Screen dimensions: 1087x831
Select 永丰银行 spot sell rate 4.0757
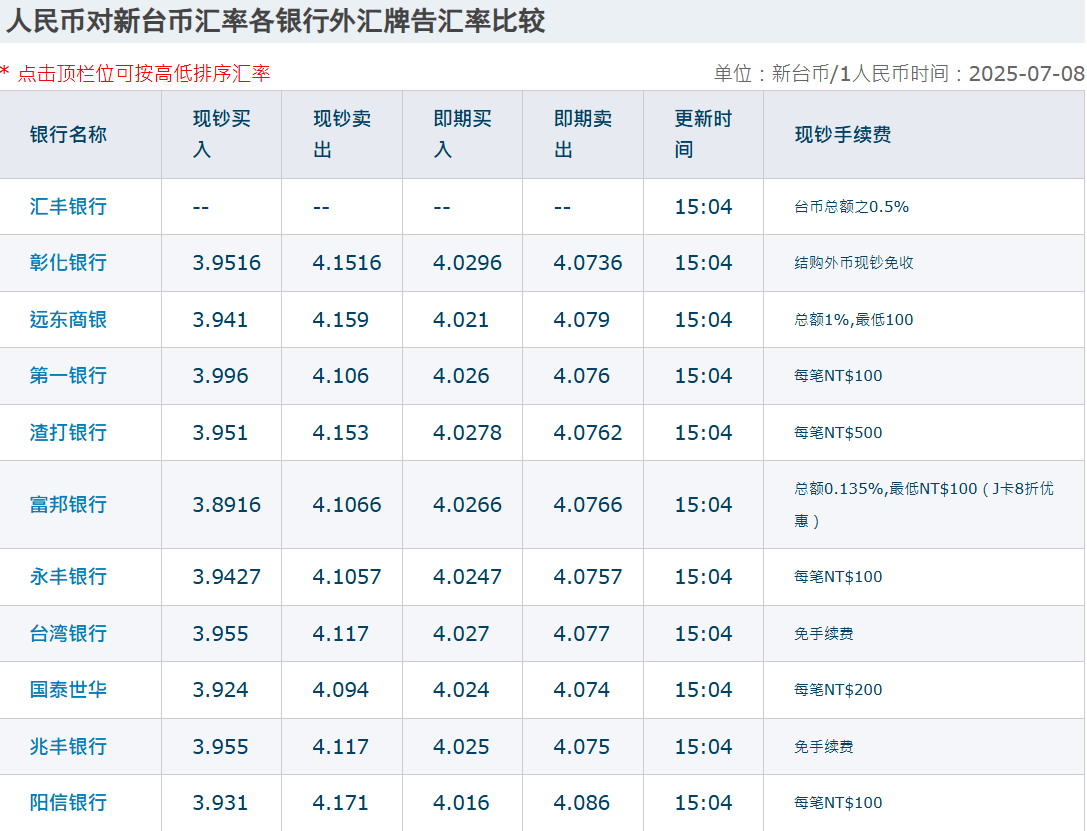tap(588, 577)
